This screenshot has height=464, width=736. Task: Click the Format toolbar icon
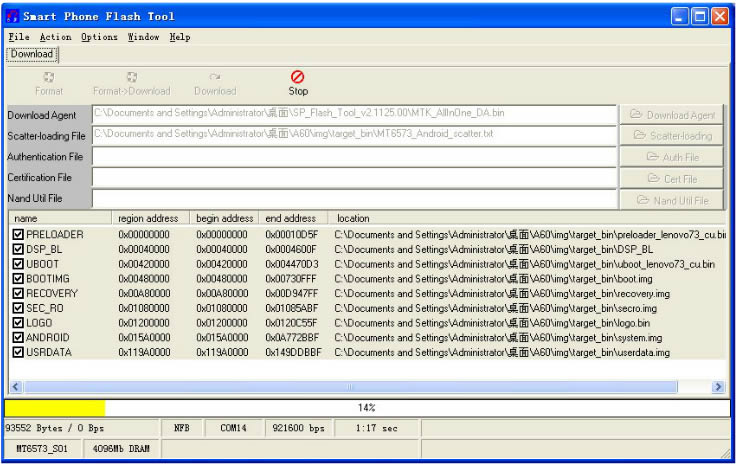[x=49, y=77]
